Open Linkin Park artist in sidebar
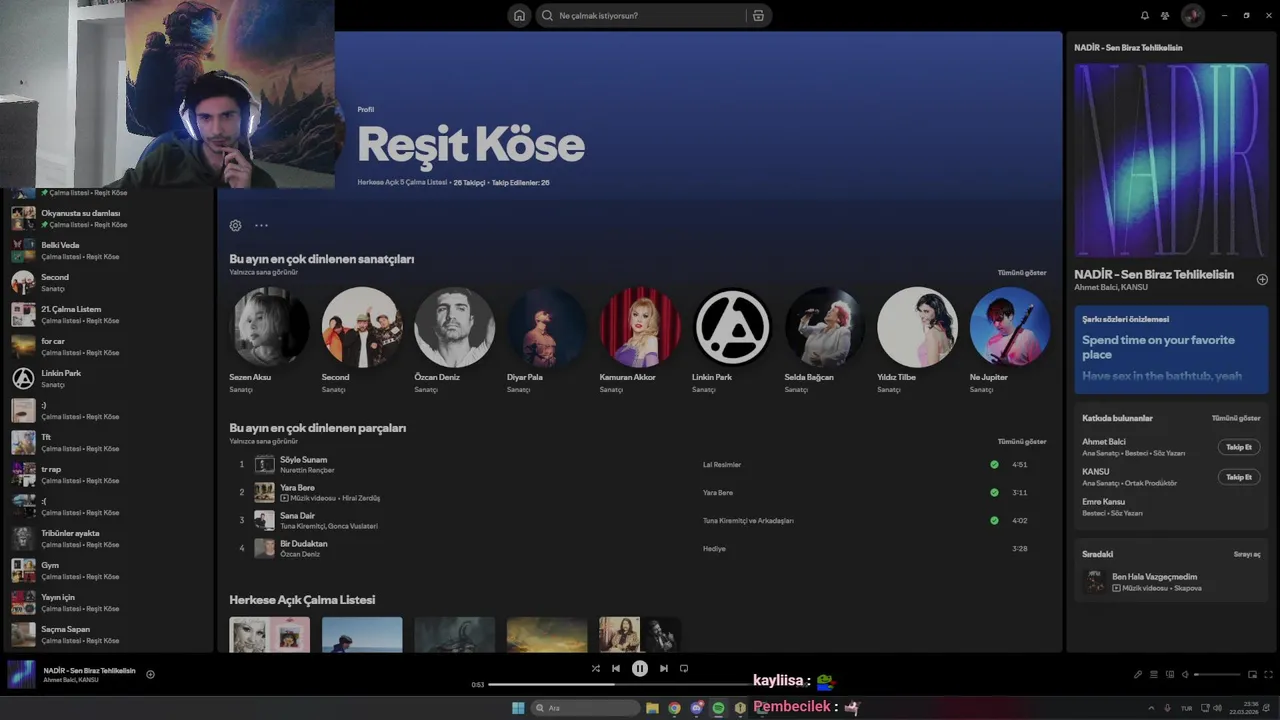1280x720 pixels. tap(107, 378)
